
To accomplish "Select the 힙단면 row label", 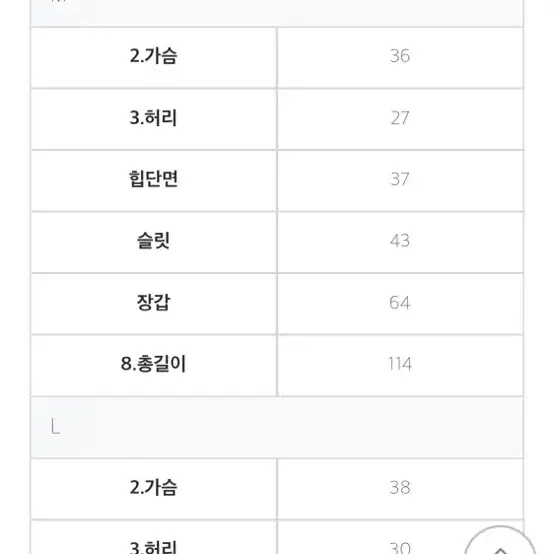I will (x=153, y=179).
